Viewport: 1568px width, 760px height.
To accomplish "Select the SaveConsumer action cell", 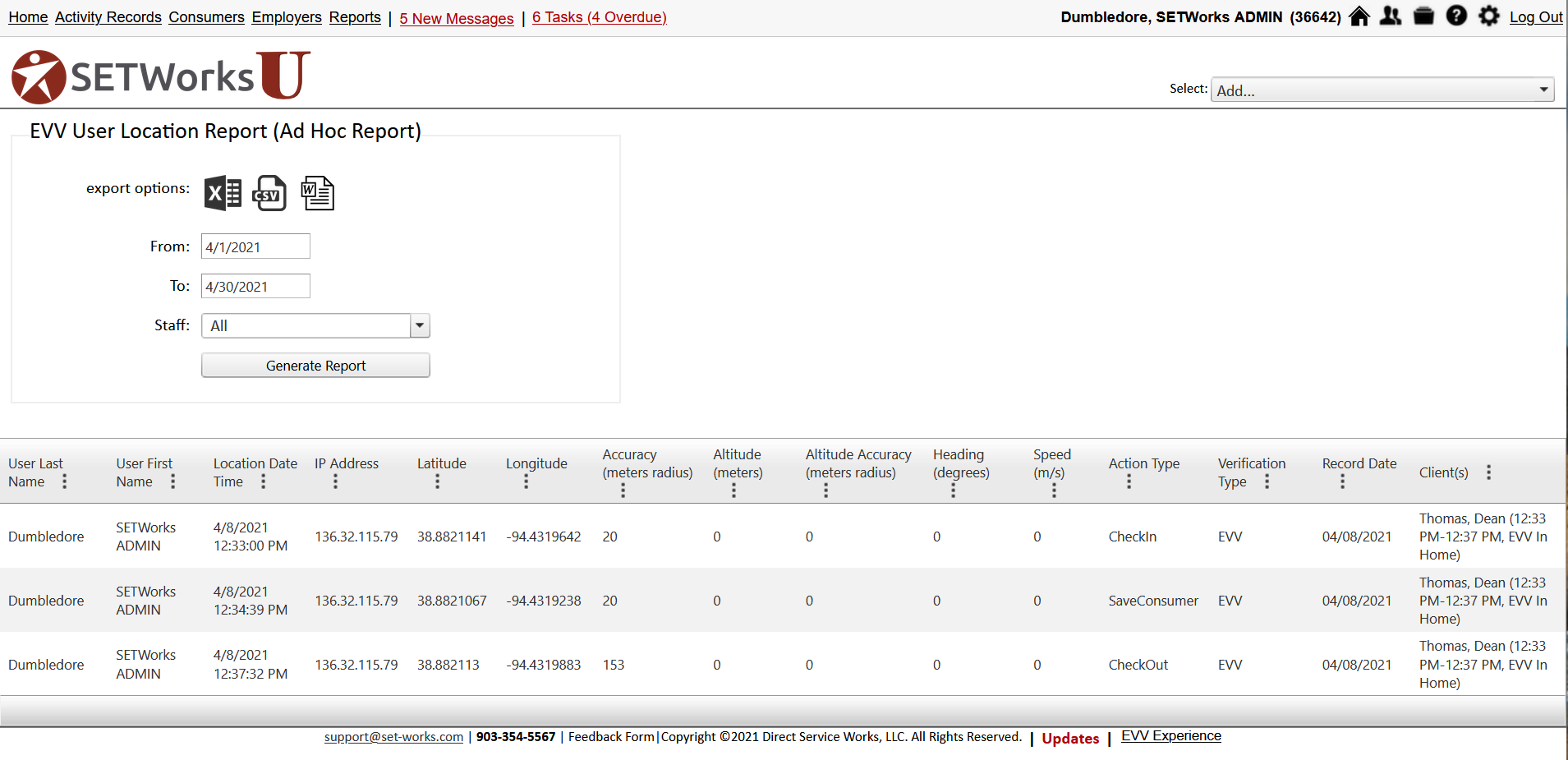I will click(1153, 601).
